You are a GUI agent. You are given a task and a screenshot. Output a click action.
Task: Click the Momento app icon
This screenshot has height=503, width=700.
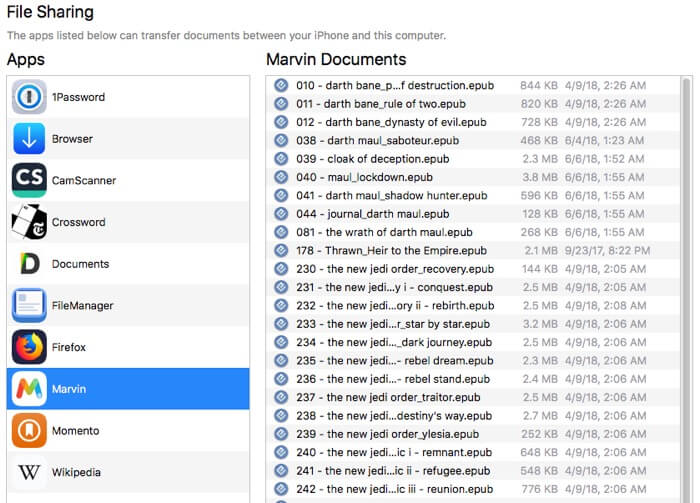[29, 430]
